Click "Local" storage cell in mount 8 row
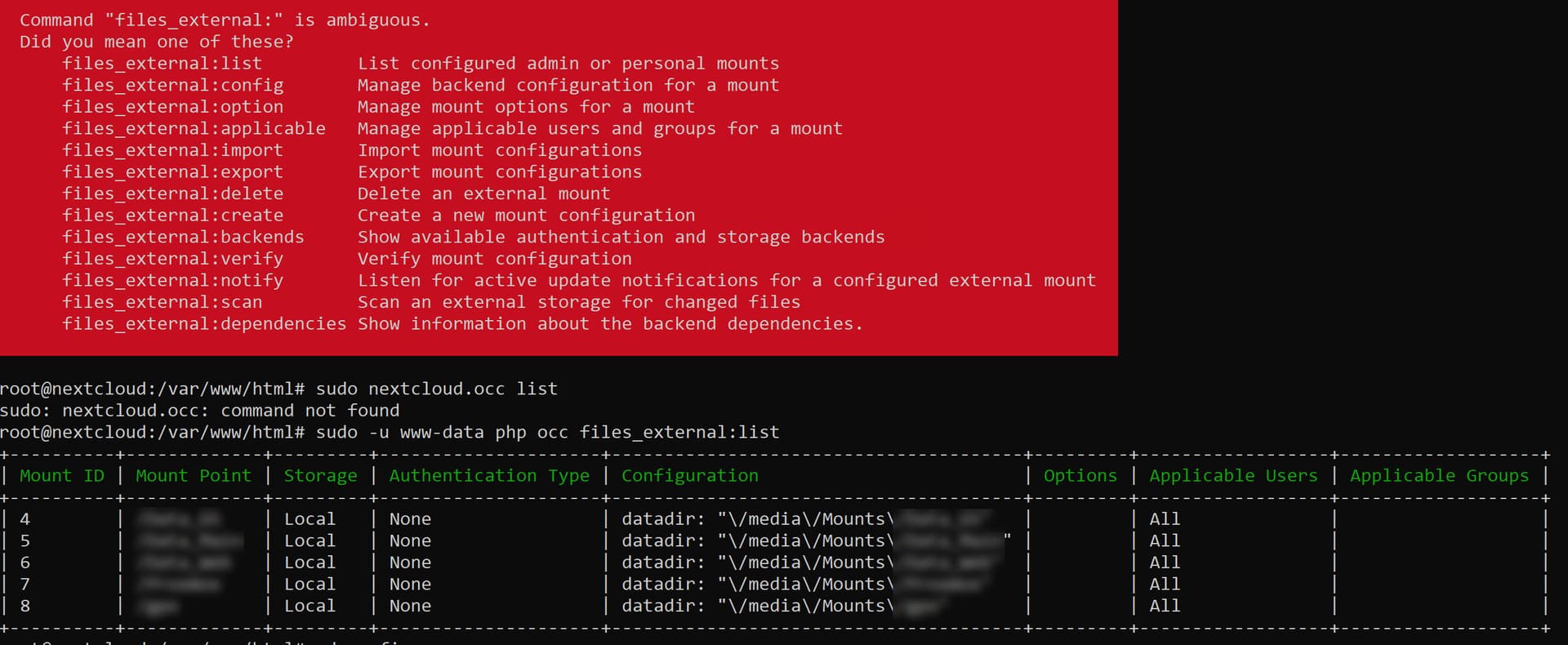Image resolution: width=1568 pixels, height=645 pixels. pos(310,606)
